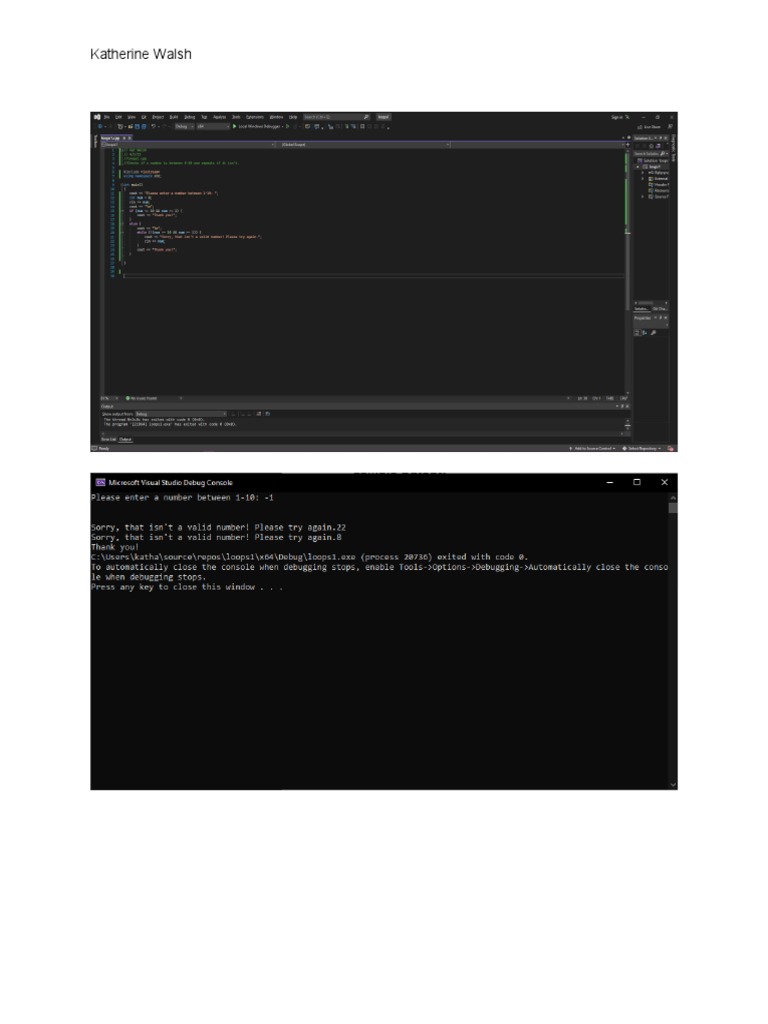Click Sign in on the Visual Studio title bar
This screenshot has height=1024, width=768.
click(618, 117)
